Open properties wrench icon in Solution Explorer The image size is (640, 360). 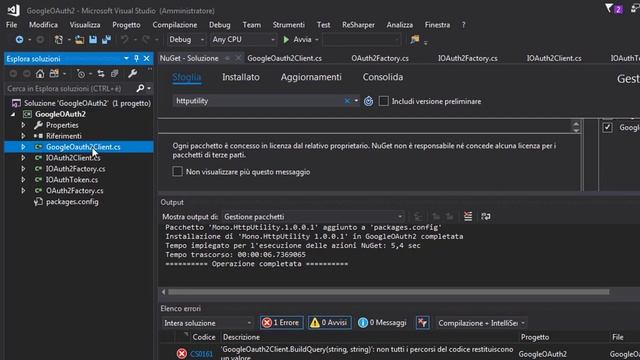132,74
